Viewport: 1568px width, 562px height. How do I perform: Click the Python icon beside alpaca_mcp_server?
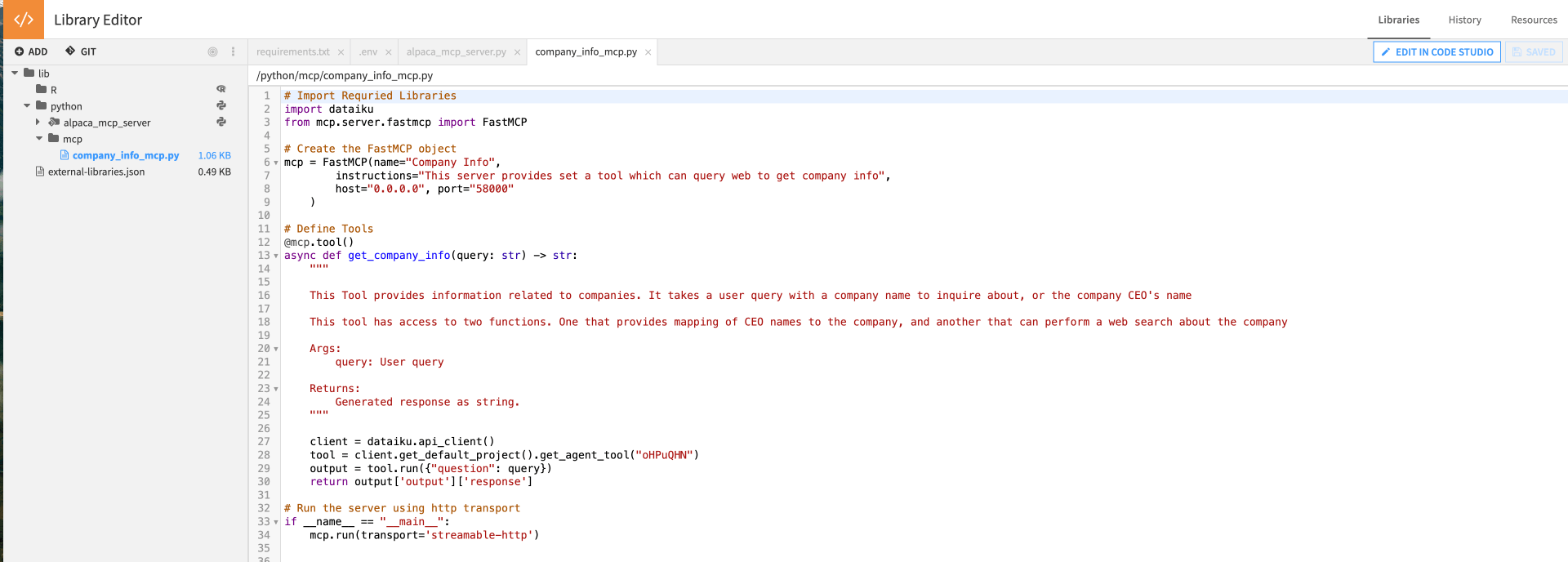click(x=220, y=122)
